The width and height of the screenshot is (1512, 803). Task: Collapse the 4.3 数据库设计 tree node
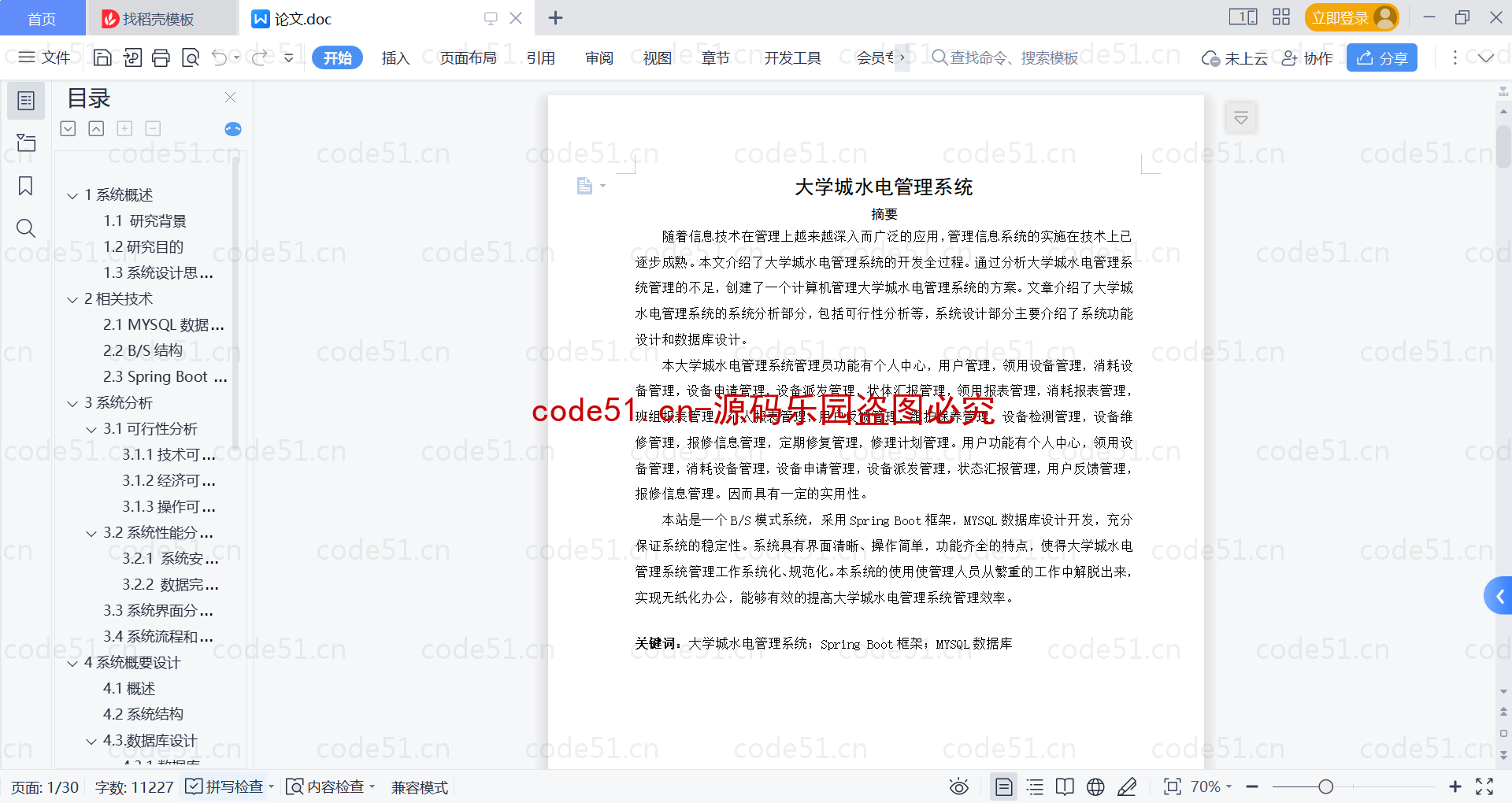(x=91, y=741)
